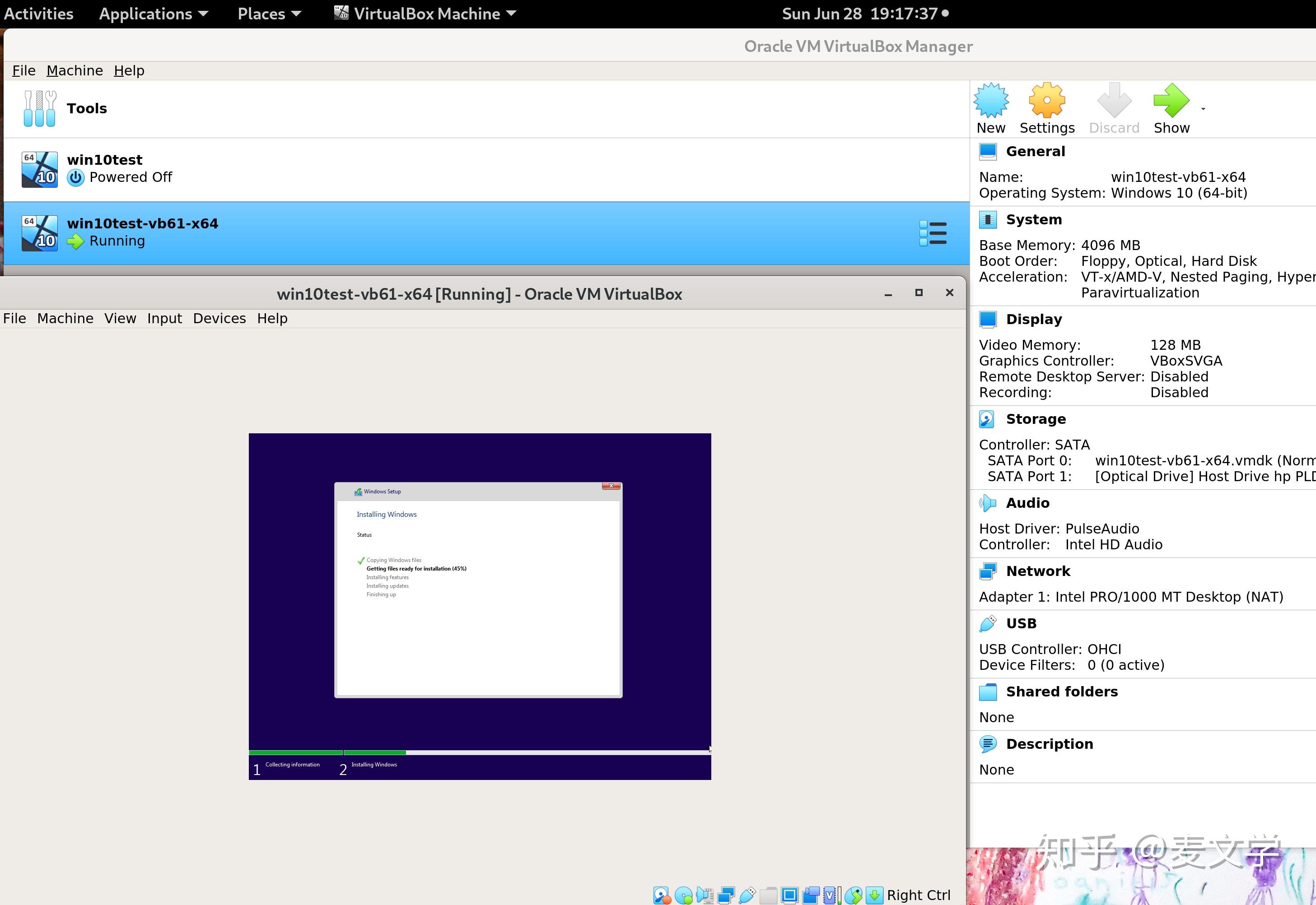Click the VirtualBox Machine menu in taskbar
Screen dimensions: 1316x905
click(x=426, y=13)
